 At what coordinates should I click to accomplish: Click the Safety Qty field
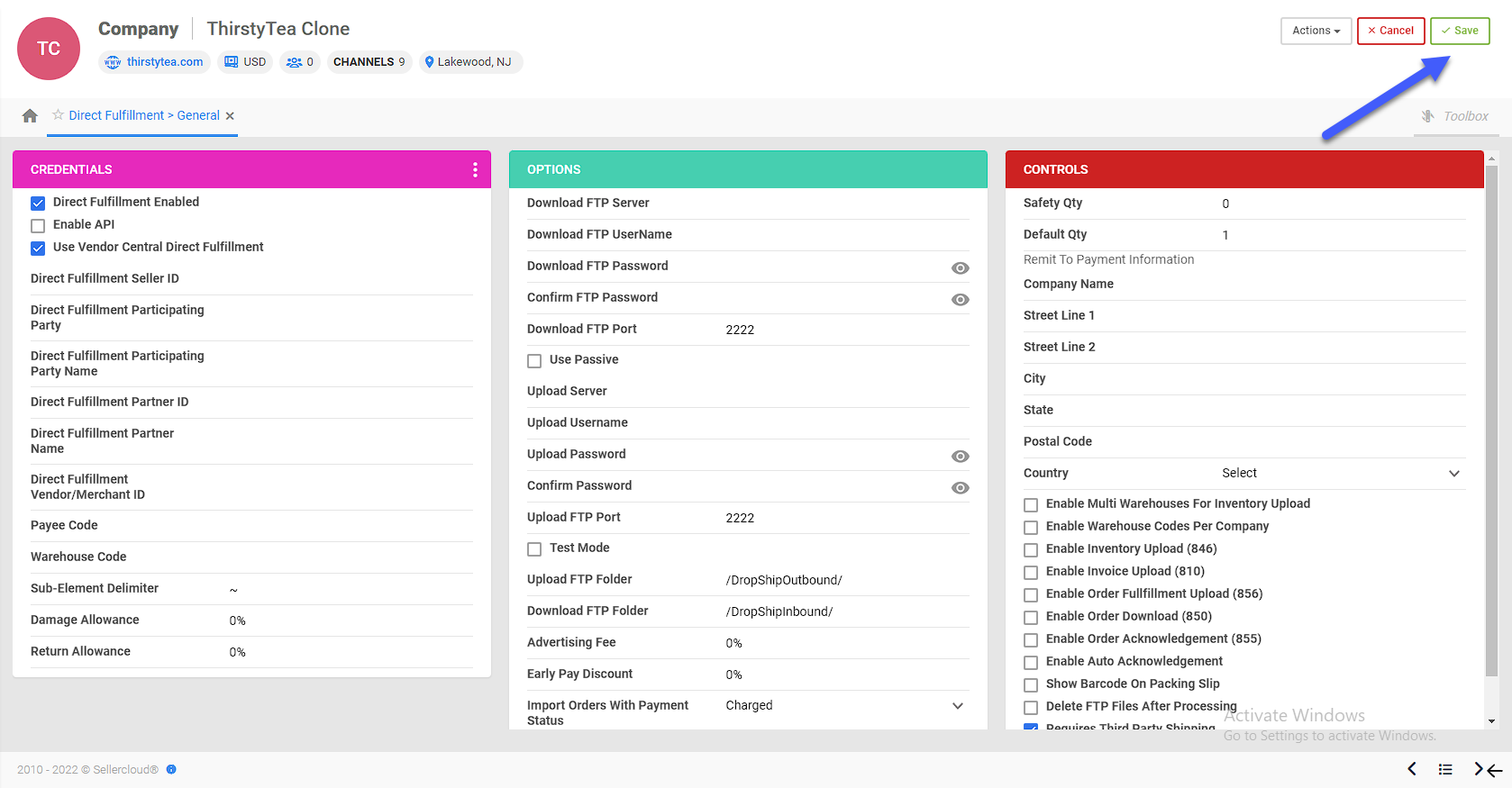1343,204
